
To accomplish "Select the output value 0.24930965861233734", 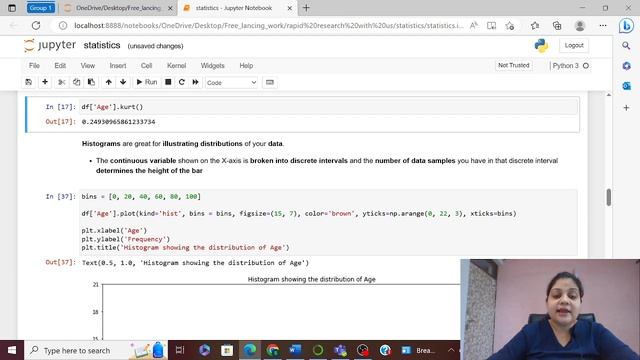I will 118,122.
